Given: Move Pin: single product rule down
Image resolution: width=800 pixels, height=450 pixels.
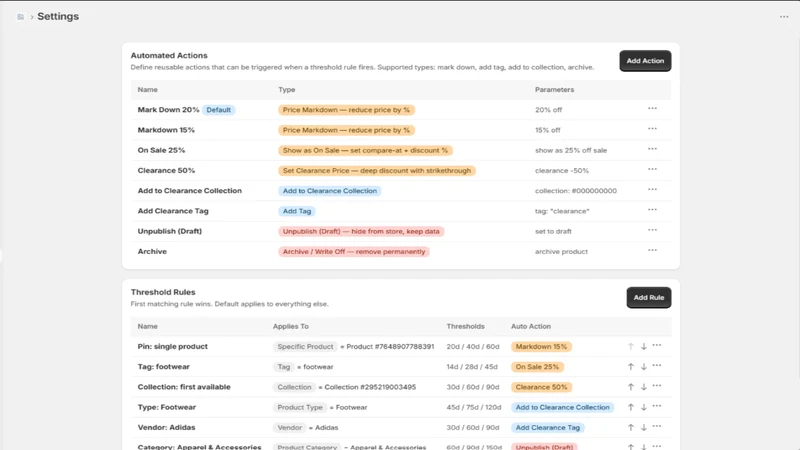Looking at the screenshot, I should point(644,346).
